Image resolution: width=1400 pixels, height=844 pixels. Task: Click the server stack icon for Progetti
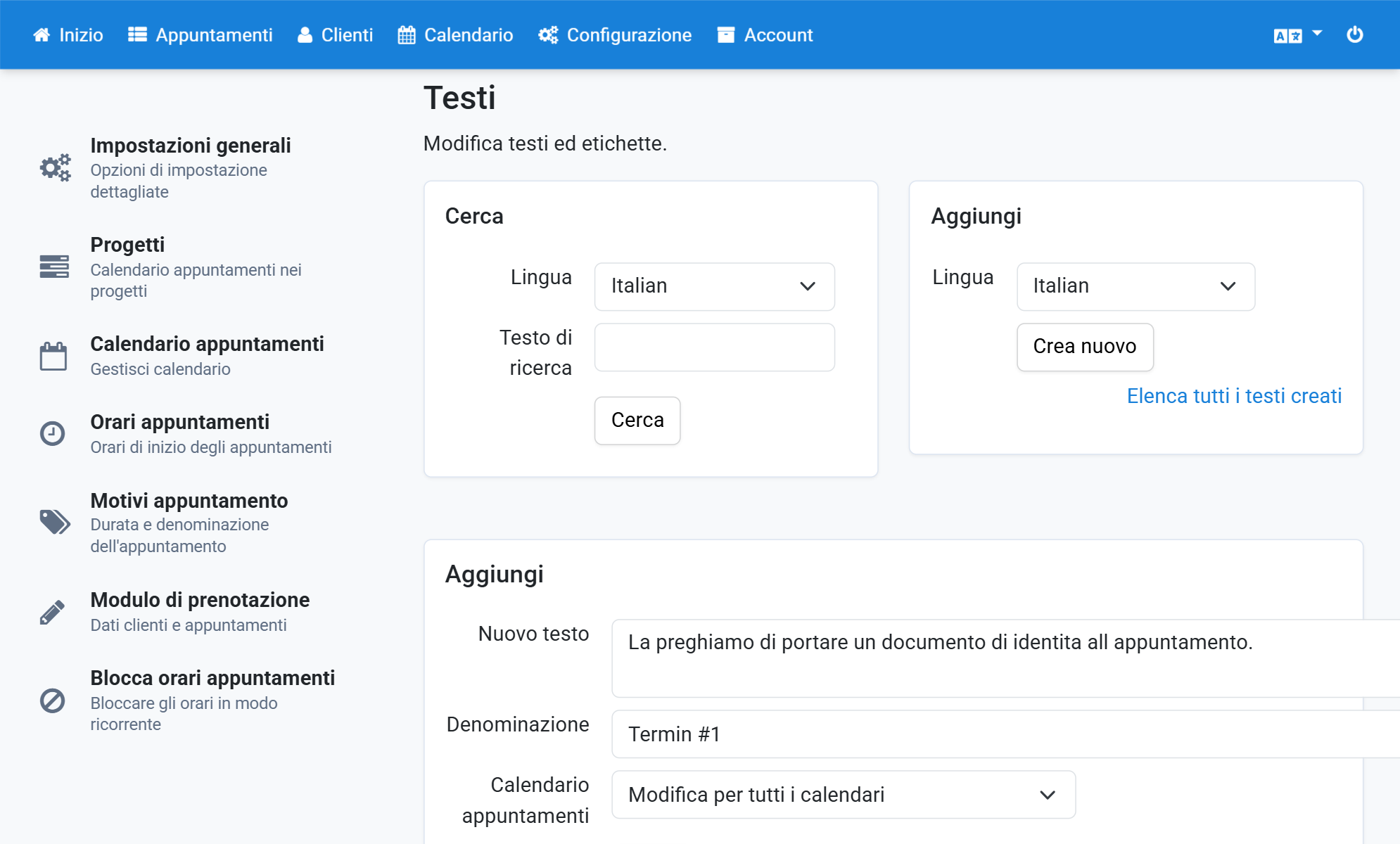pyautogui.click(x=54, y=267)
